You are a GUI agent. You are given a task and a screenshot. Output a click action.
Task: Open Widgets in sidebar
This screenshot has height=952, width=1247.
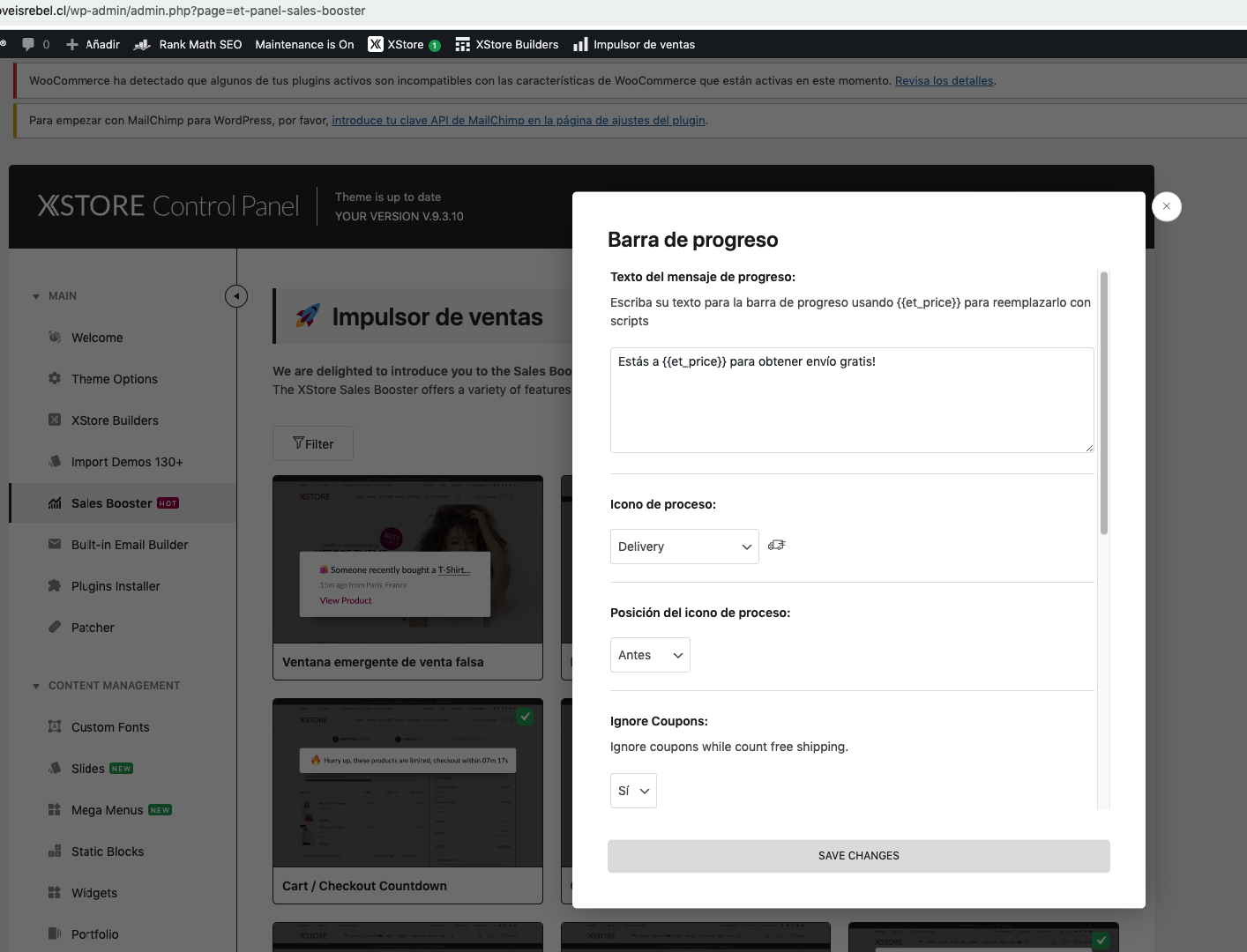94,893
